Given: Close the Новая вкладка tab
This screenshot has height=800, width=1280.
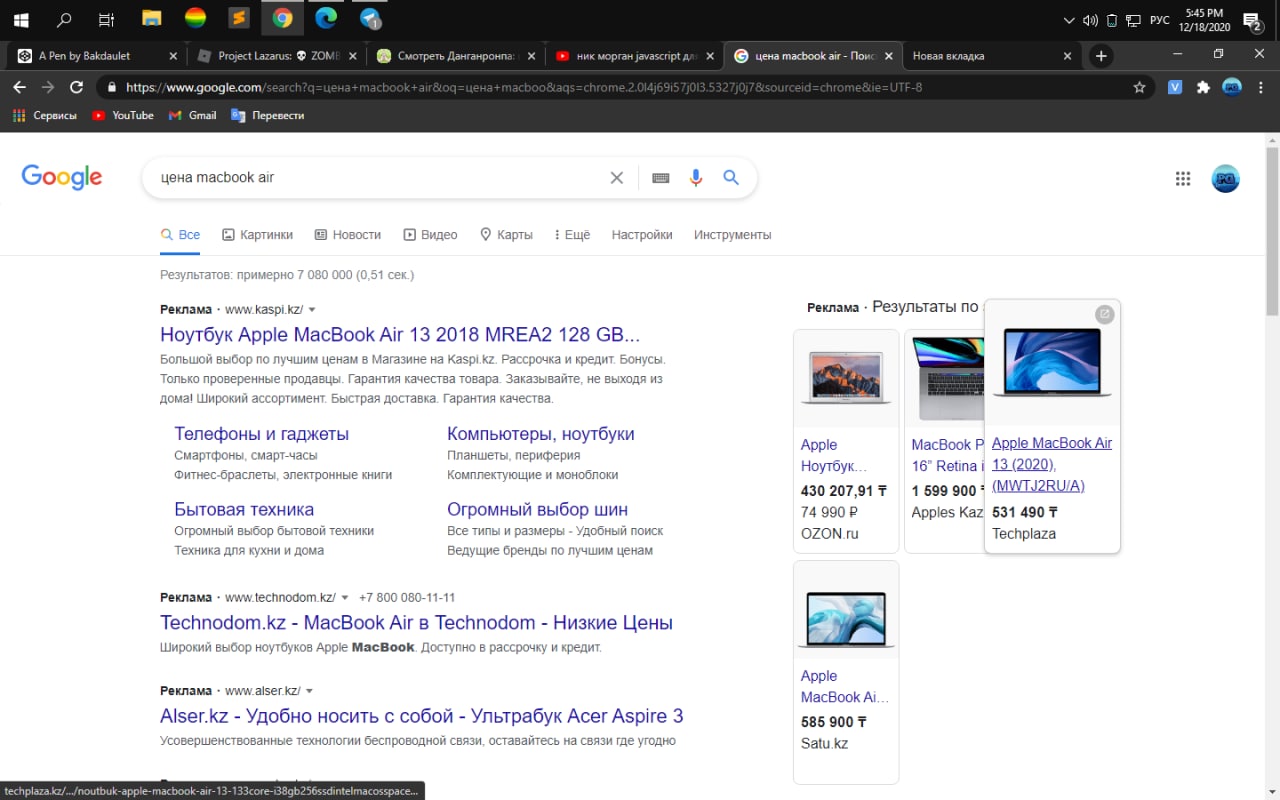Looking at the screenshot, I should [1067, 56].
